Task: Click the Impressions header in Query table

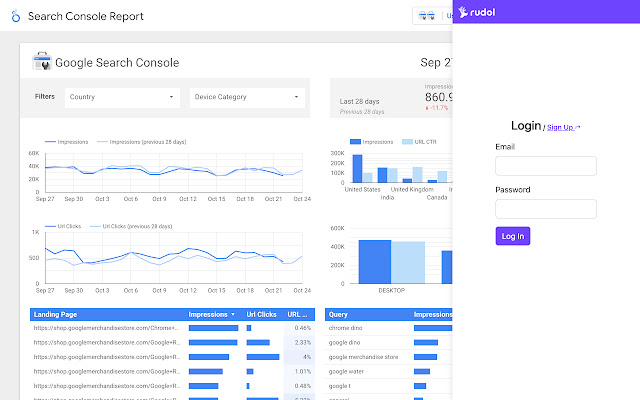Action: click(x=433, y=314)
